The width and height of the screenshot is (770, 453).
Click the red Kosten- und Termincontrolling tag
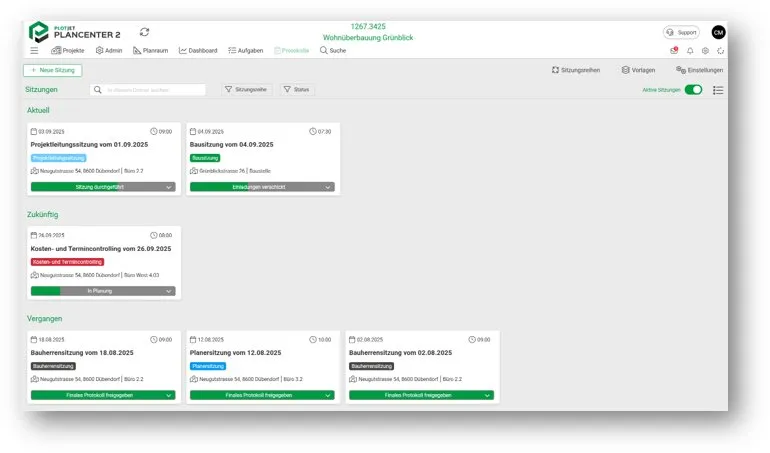click(67, 262)
